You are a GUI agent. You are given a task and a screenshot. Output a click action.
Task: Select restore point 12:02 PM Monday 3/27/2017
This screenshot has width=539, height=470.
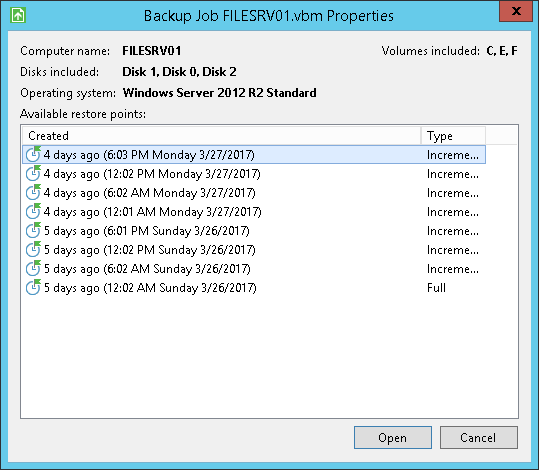[x=254, y=174]
